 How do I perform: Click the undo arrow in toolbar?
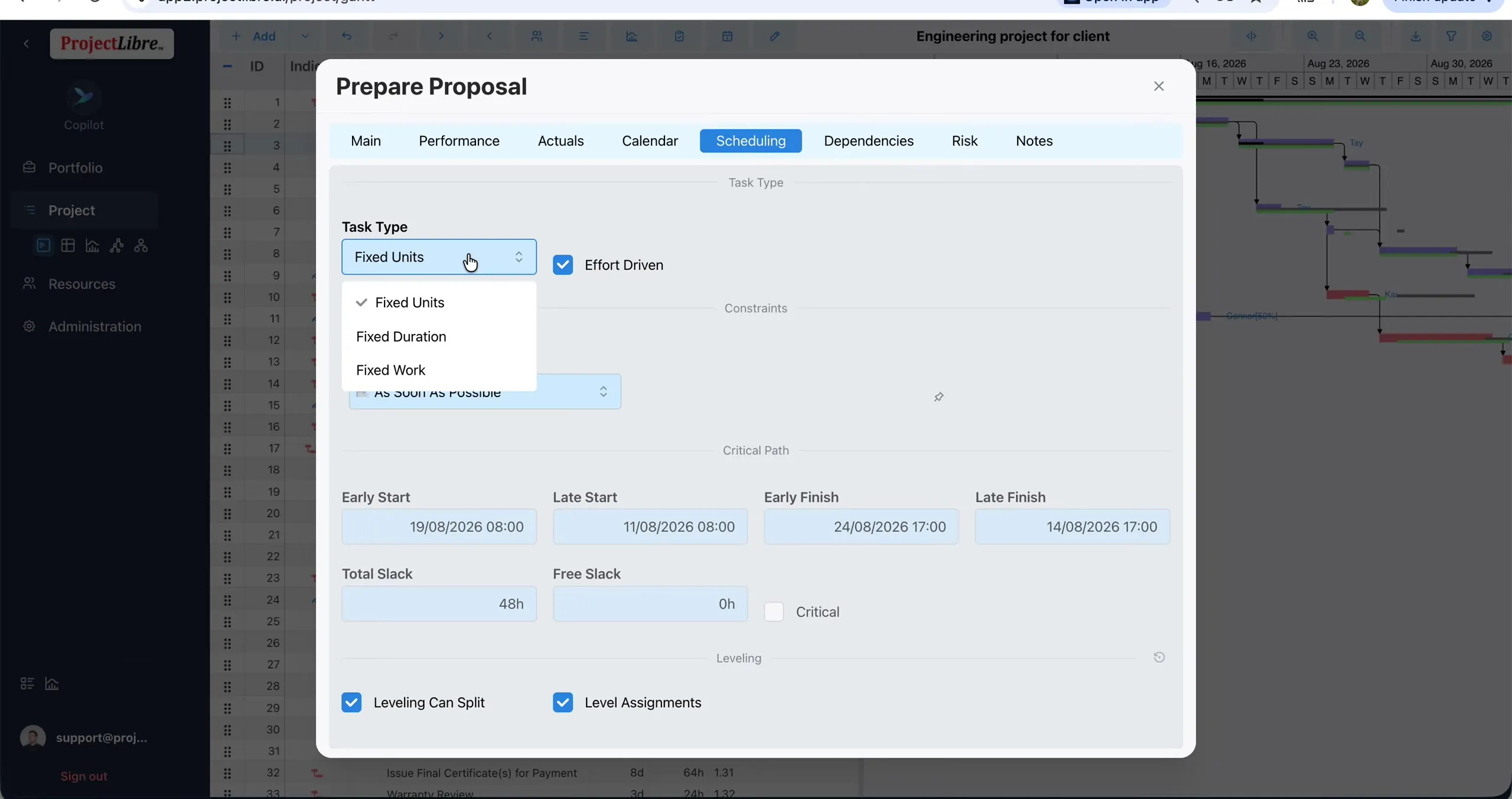coord(347,37)
